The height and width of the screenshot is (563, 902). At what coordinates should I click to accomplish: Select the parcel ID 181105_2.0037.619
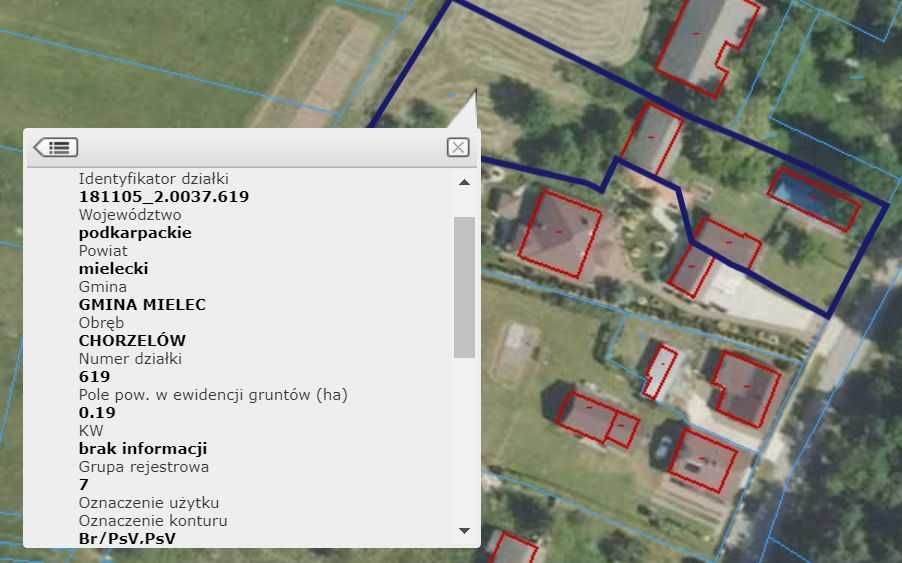pyautogui.click(x=163, y=197)
